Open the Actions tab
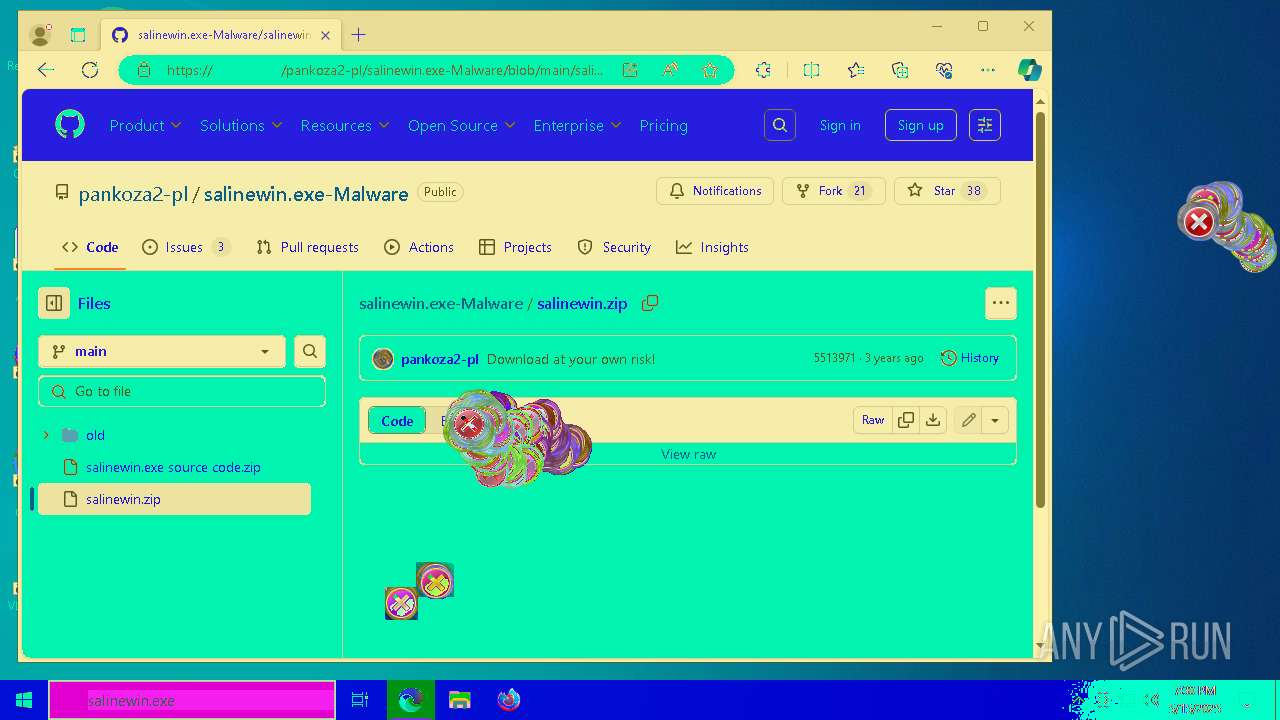The width and height of the screenshot is (1280, 720). point(419,247)
